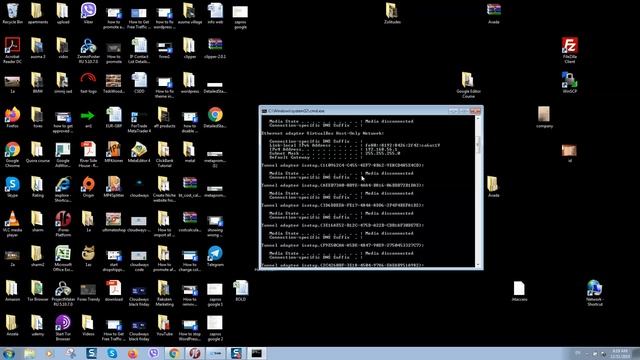This screenshot has width=640, height=360.
Task: Open the Network Shortcut icon
Action: point(595,288)
